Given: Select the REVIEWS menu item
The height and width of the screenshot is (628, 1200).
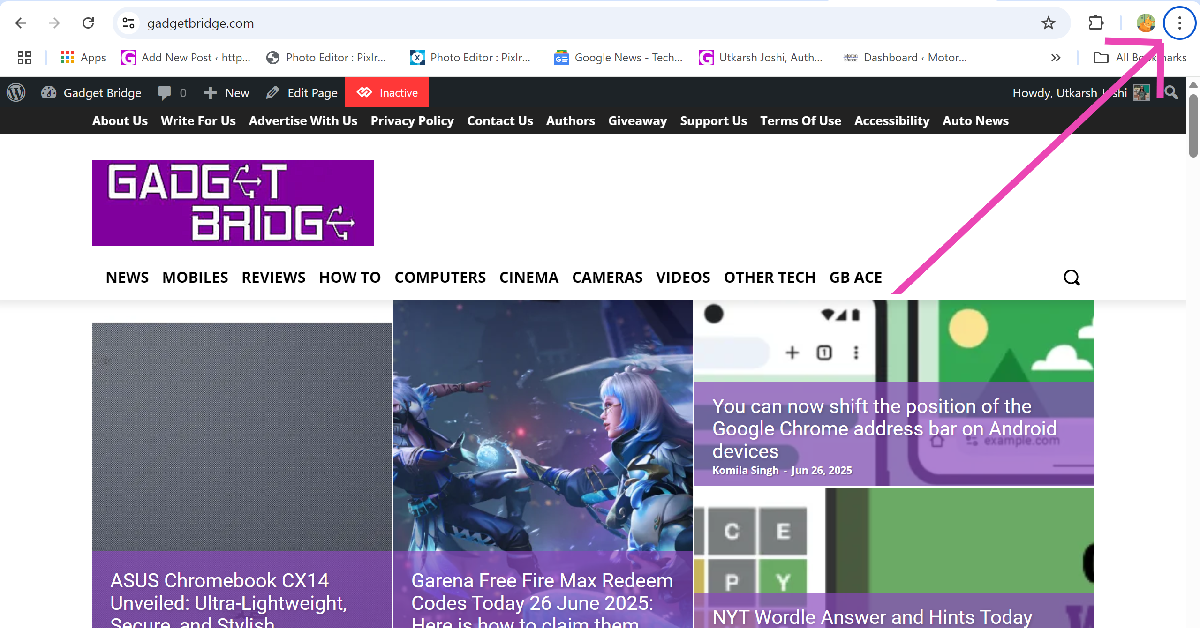Looking at the screenshot, I should pyautogui.click(x=273, y=277).
